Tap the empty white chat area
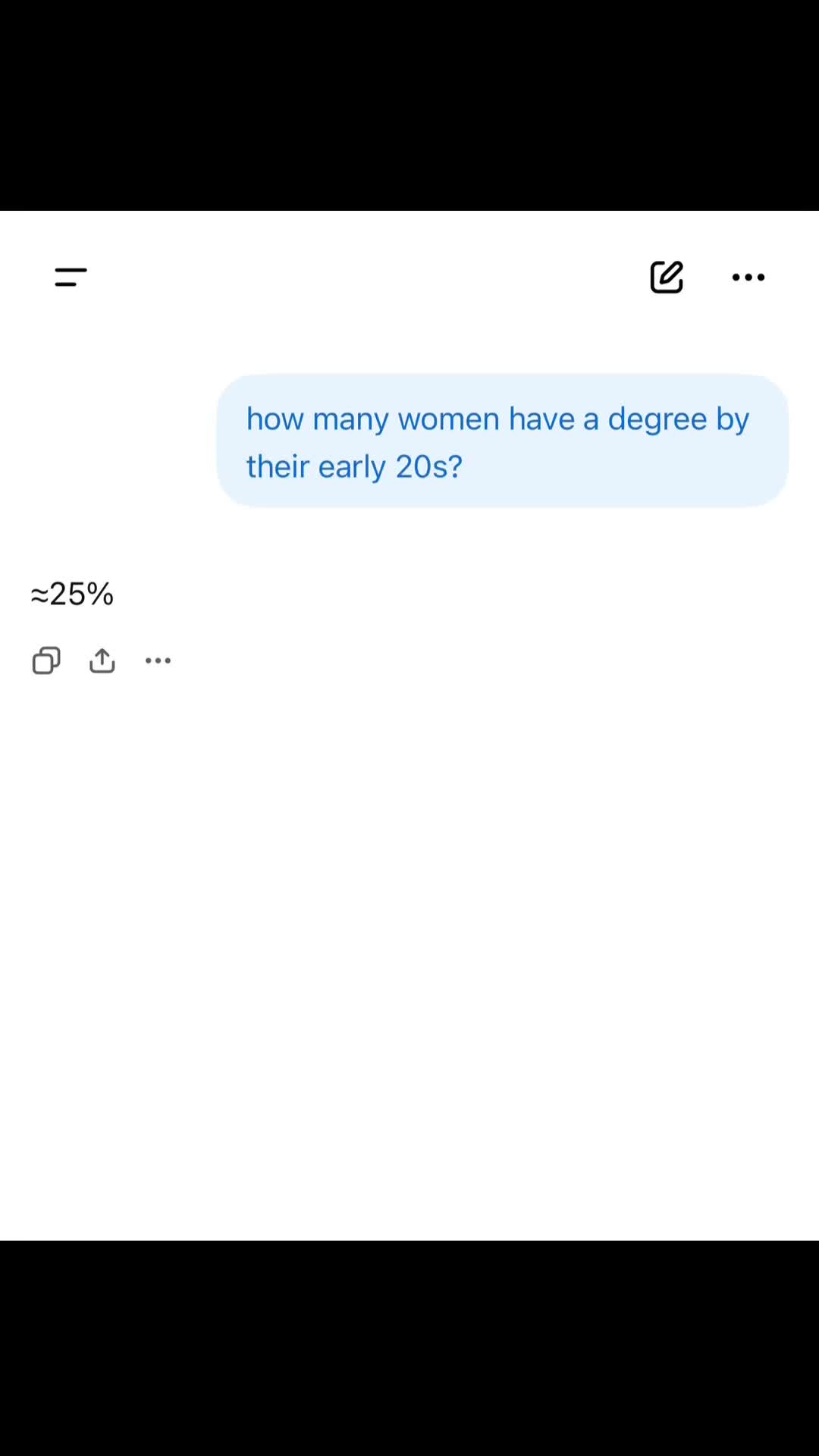Screen dimensions: 819x1456 (409, 948)
